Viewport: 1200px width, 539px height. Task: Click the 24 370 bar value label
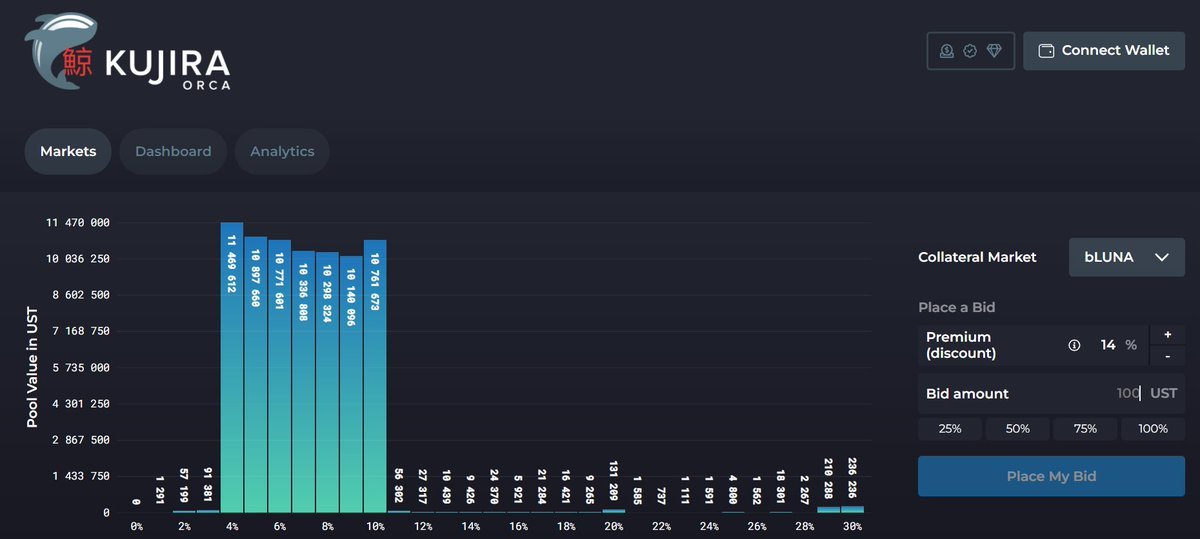click(494, 486)
